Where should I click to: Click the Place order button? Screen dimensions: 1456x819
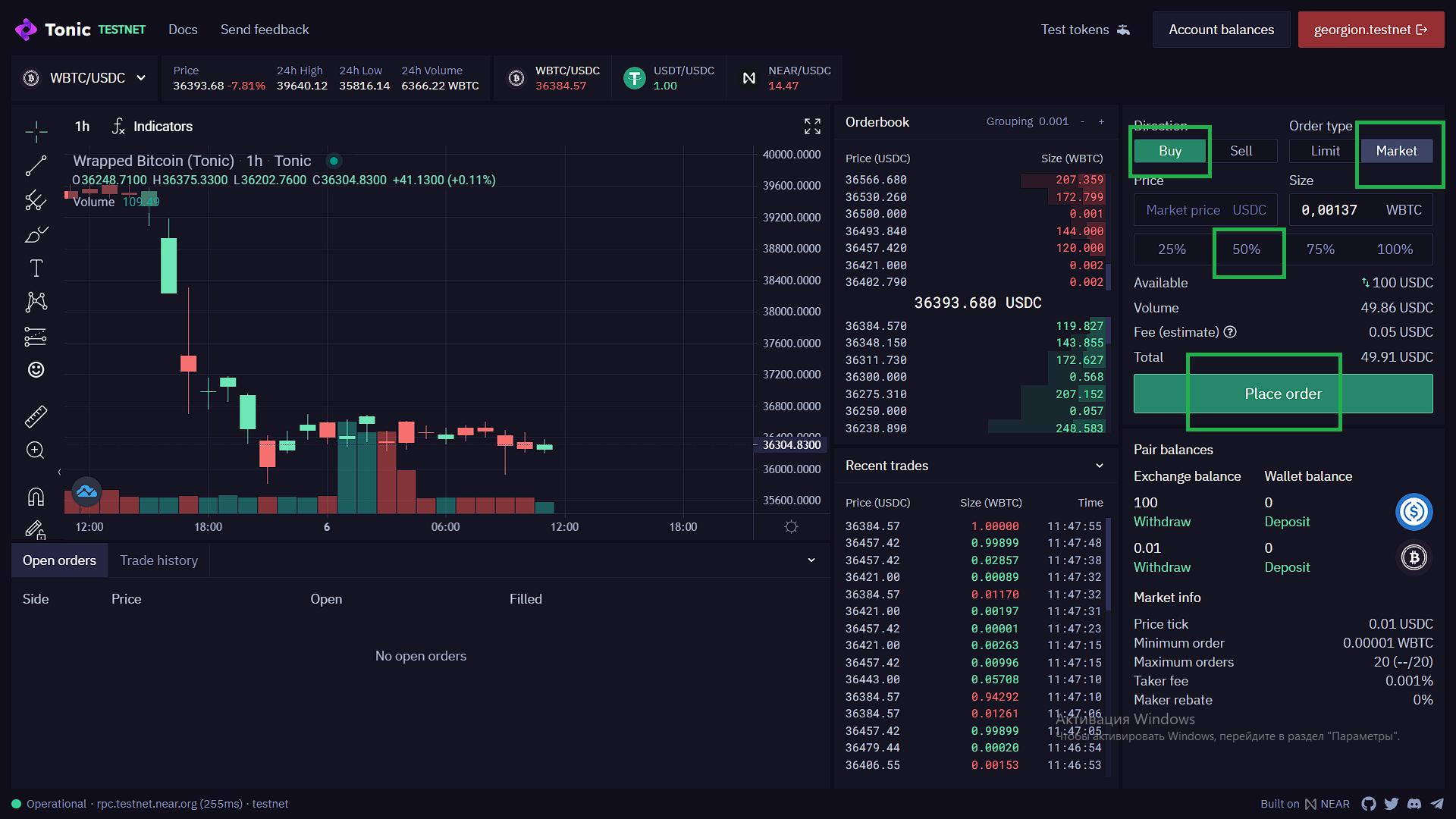point(1282,394)
